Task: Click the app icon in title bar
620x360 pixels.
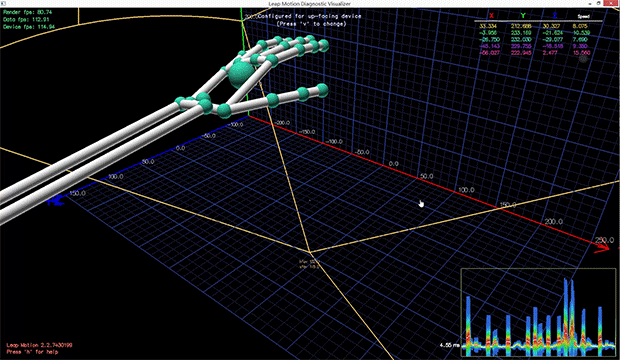Action: [4, 3]
